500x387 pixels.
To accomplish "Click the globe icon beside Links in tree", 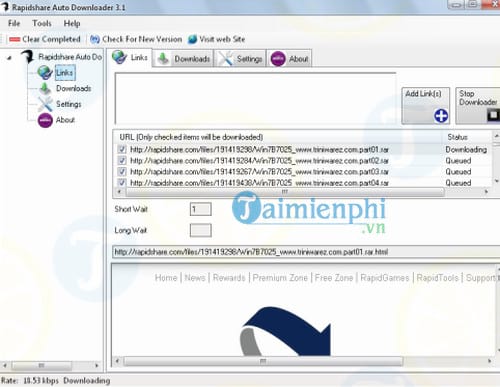I will pos(45,72).
